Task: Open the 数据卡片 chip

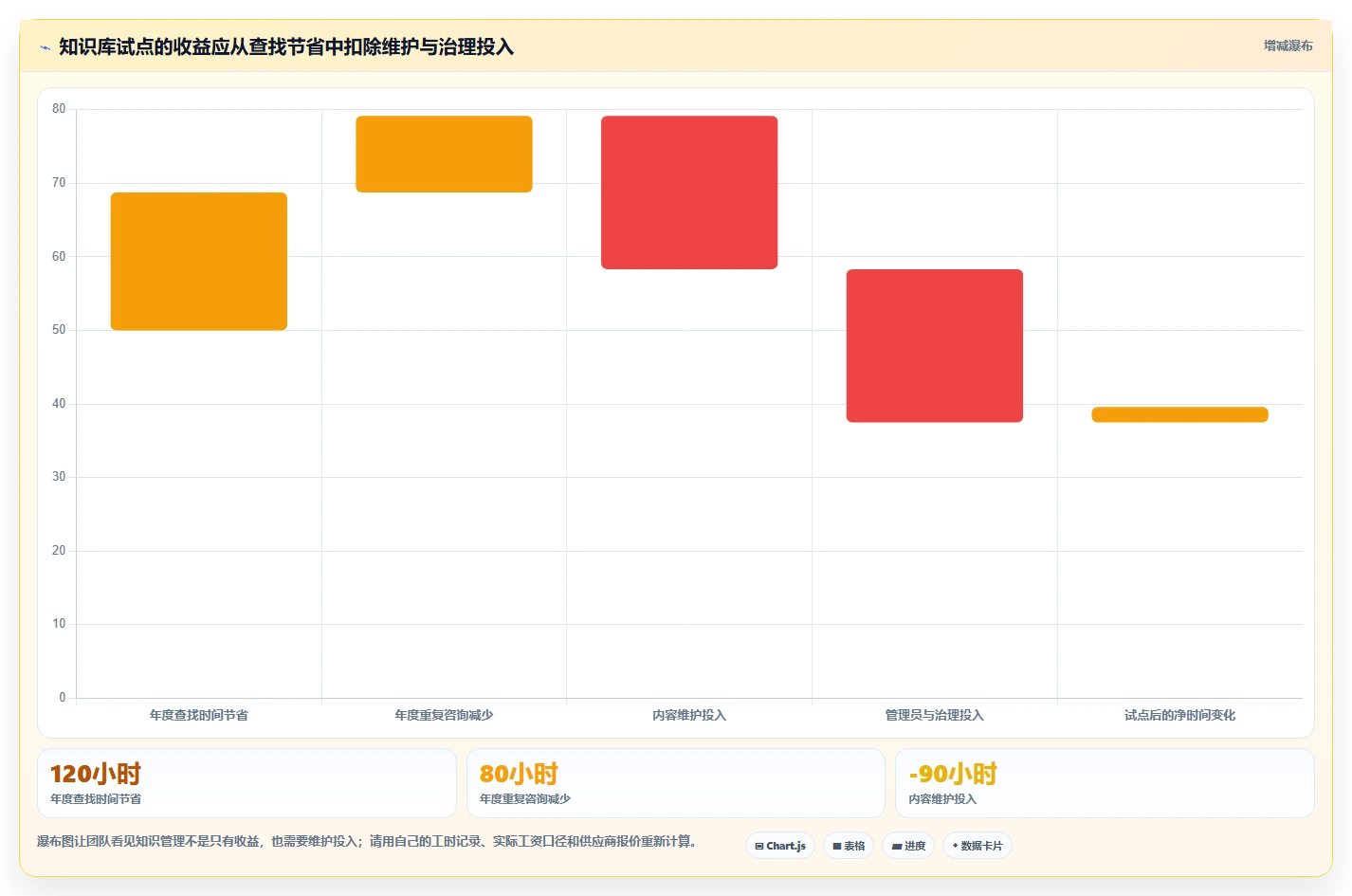Action: 977,846
